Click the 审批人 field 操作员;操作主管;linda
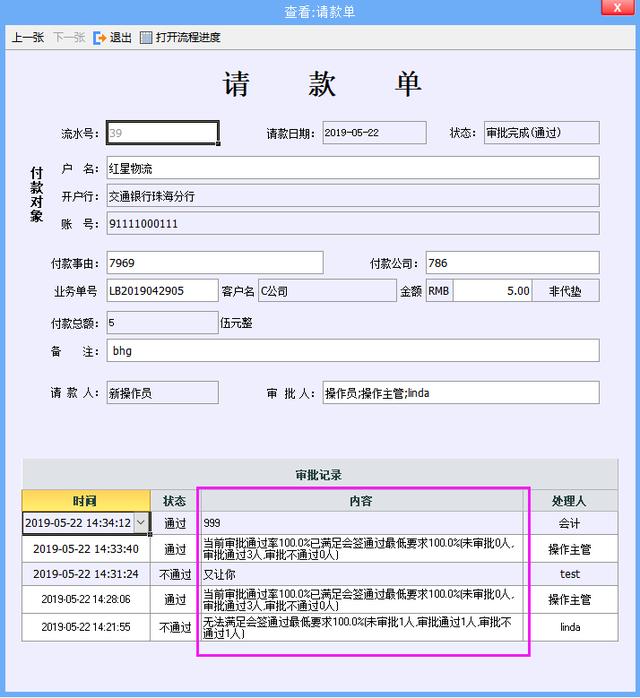Image resolution: width=640 pixels, height=698 pixels. (461, 393)
